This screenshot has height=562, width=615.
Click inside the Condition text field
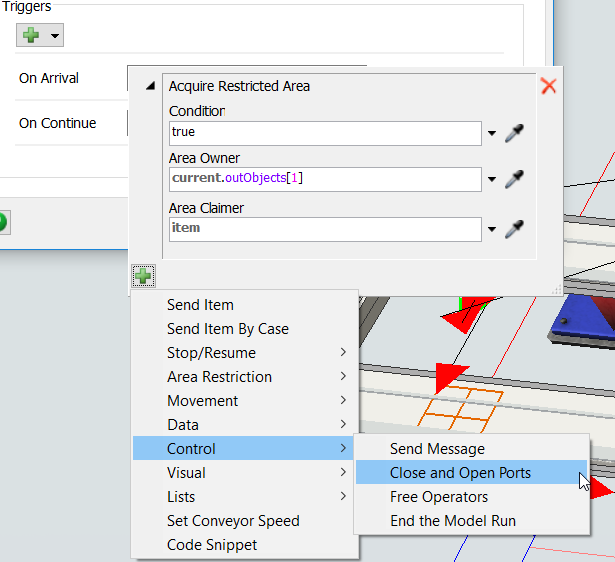point(325,132)
